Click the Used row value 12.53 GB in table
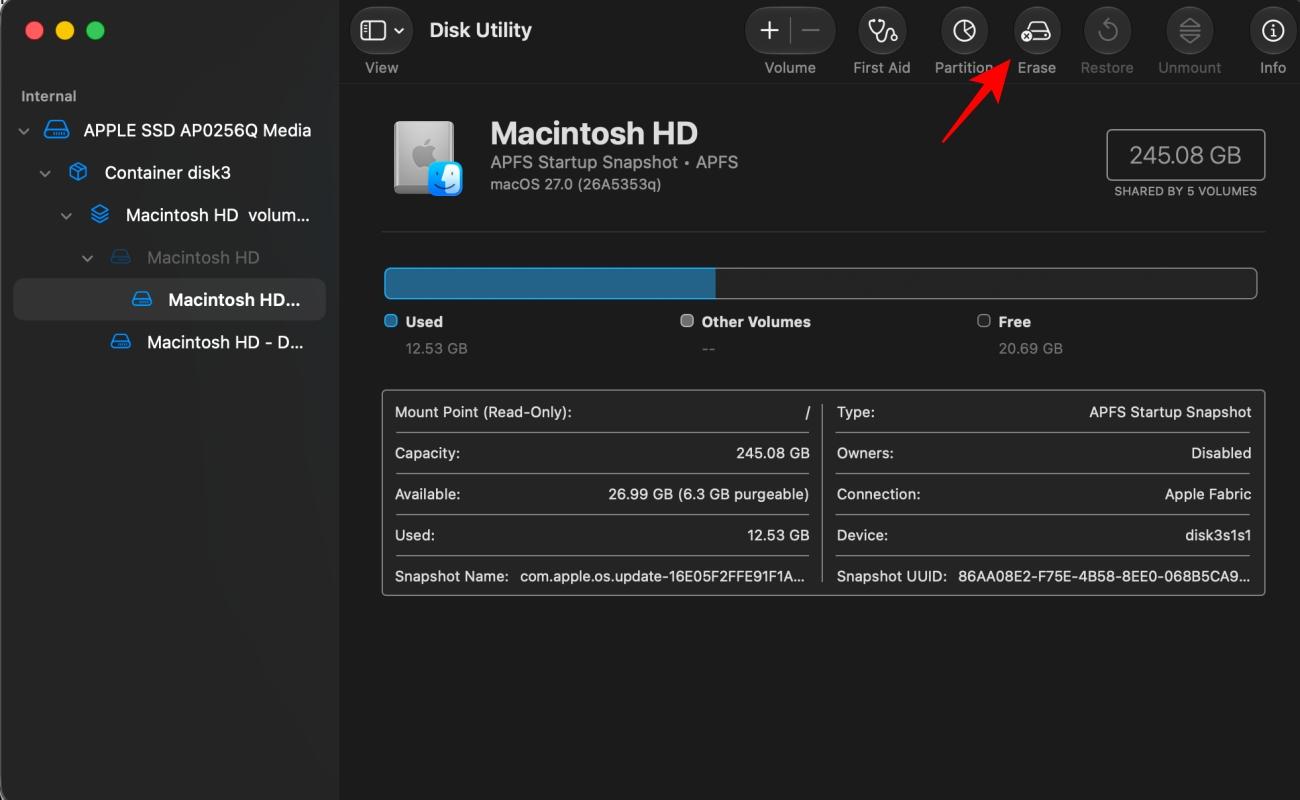 [x=778, y=535]
